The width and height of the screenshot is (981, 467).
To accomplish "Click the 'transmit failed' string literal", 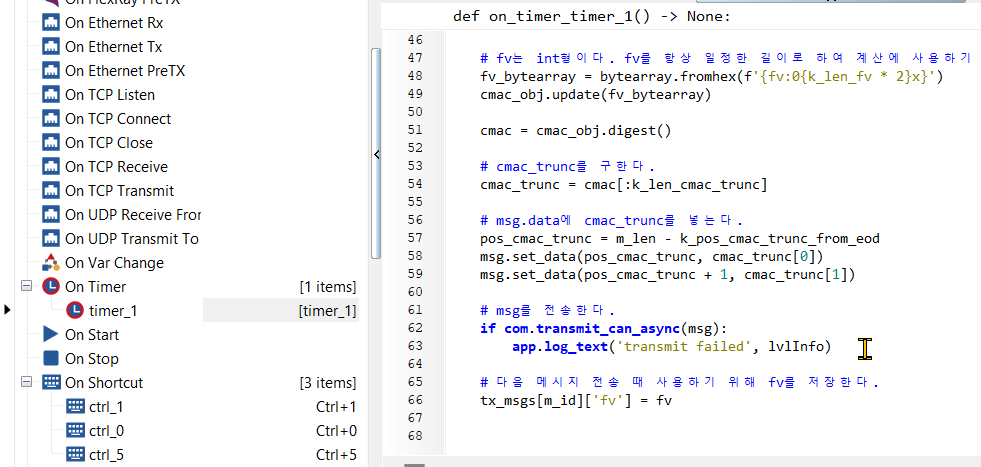I will pyautogui.click(x=684, y=346).
